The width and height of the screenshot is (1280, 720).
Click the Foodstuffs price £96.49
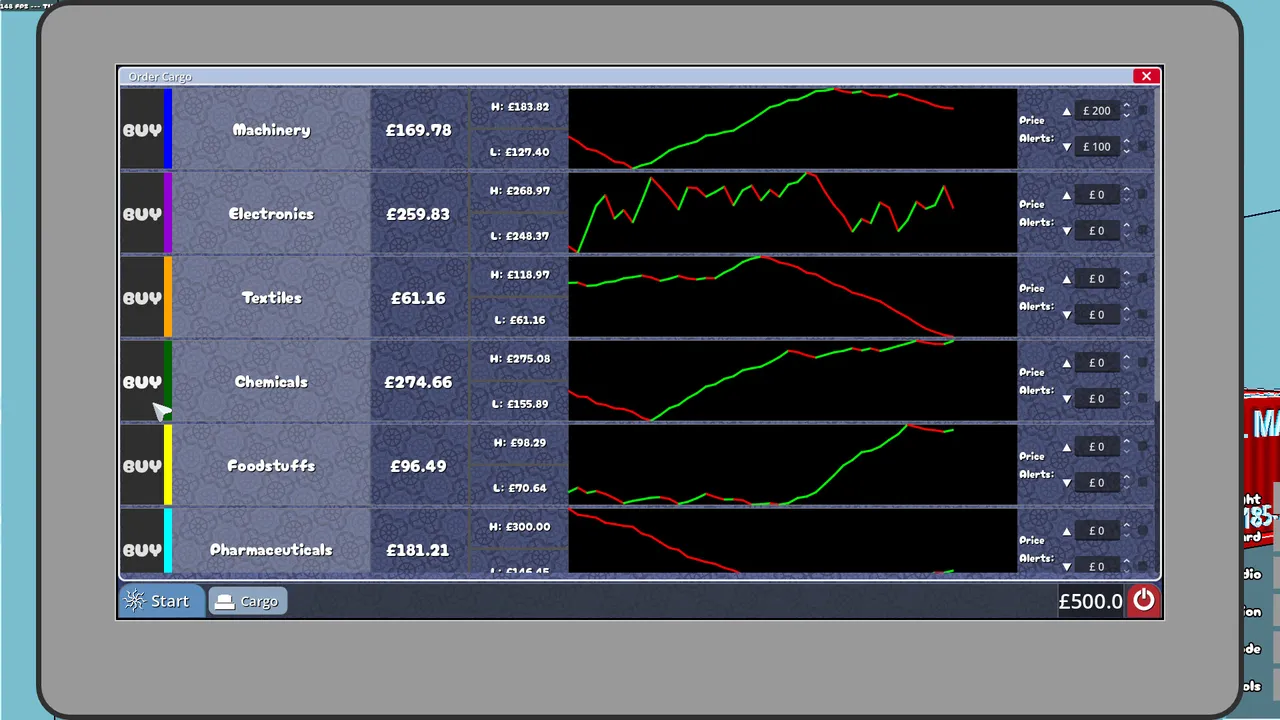(418, 466)
